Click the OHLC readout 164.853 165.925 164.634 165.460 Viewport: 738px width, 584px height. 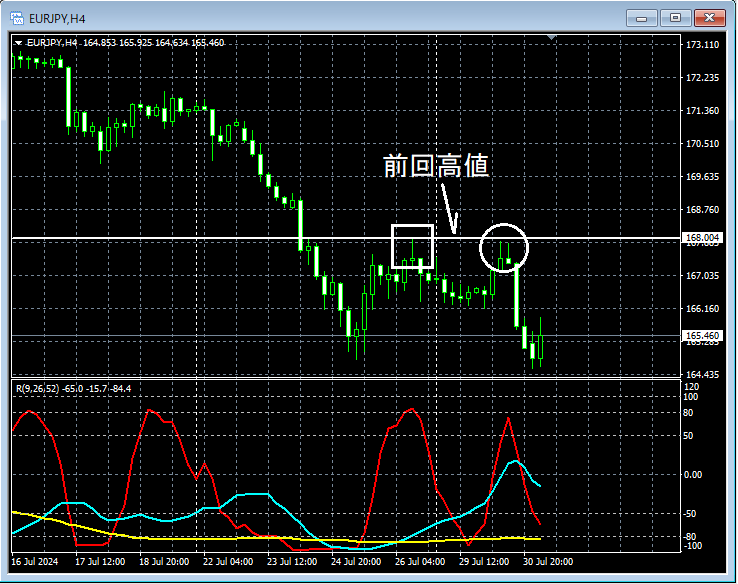coord(153,43)
